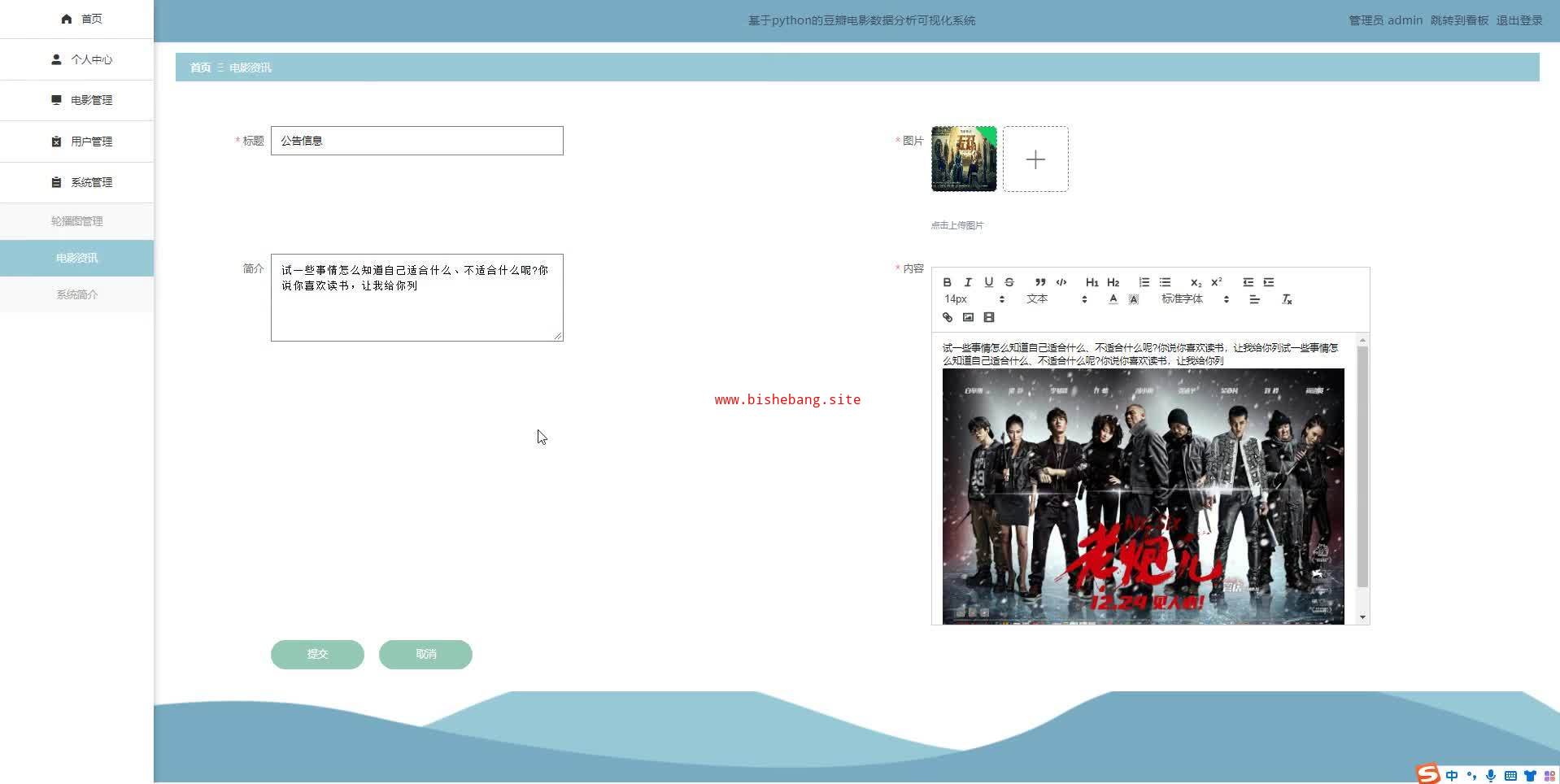Apply Heading 1 style
1560x784 pixels.
[x=1092, y=282]
